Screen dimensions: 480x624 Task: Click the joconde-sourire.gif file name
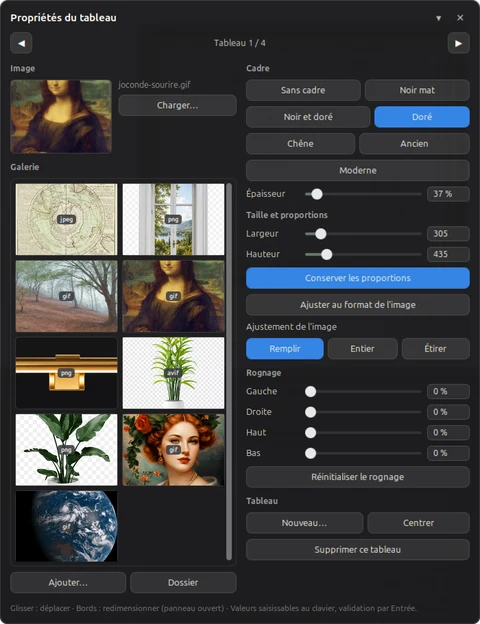154,85
